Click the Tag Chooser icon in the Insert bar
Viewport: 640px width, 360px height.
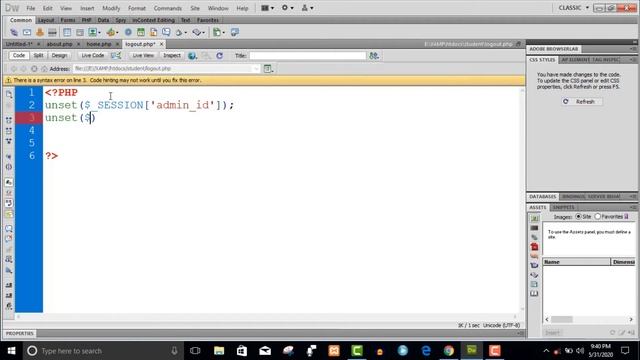tap(235, 32)
